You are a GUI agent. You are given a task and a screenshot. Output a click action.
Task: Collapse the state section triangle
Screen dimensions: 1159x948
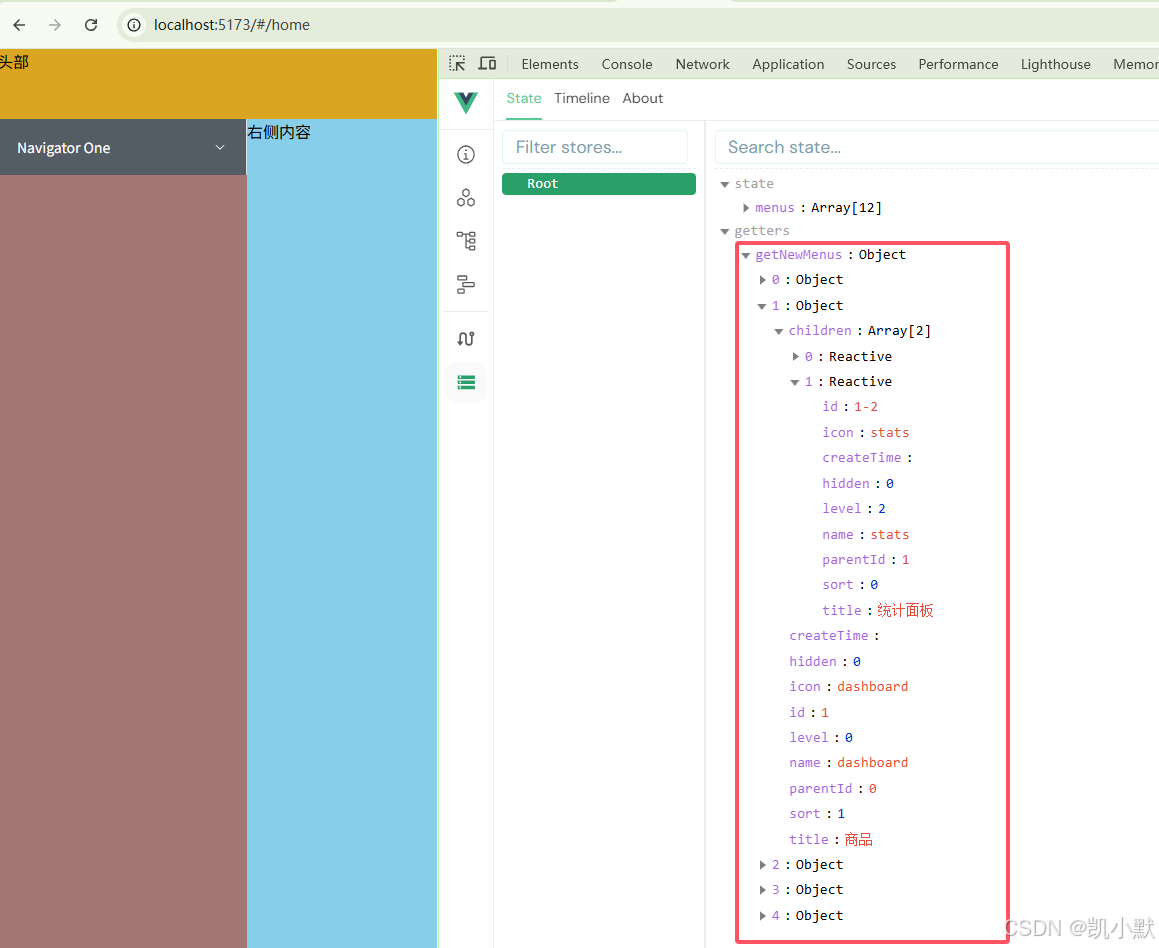[725, 184]
